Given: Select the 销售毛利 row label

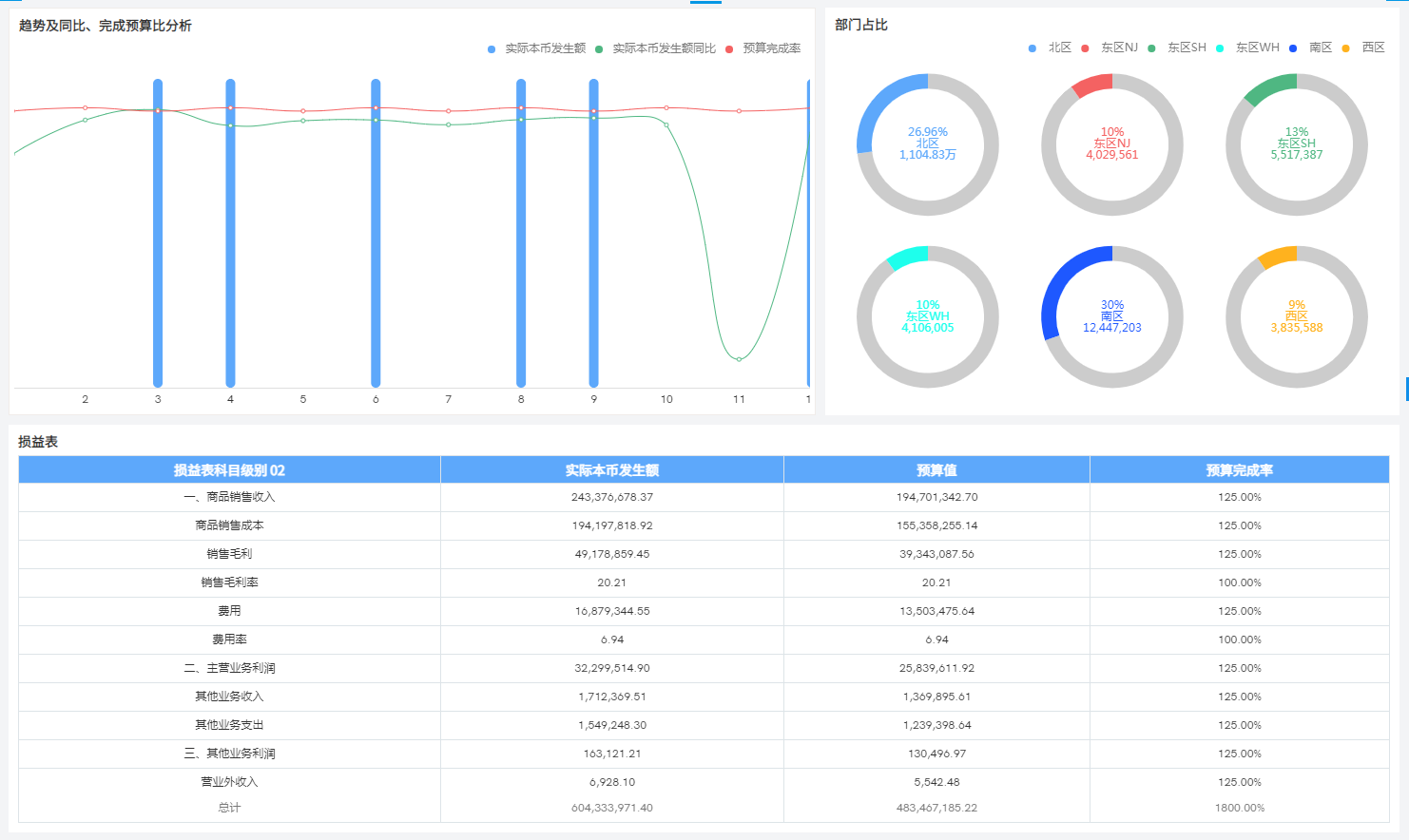Looking at the screenshot, I should (x=229, y=554).
